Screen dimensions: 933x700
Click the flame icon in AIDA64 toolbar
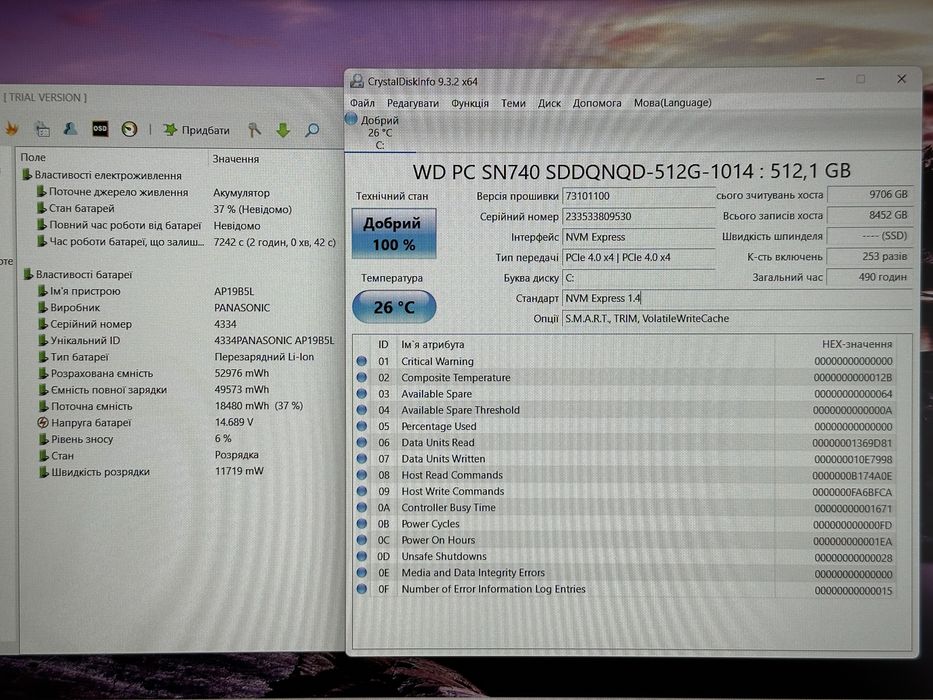pos(12,128)
